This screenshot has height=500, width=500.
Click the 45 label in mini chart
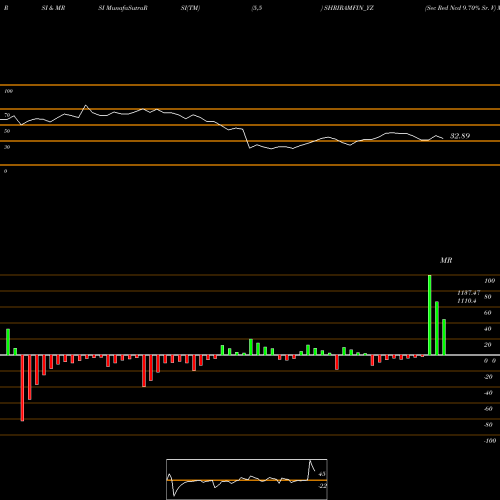[x=322, y=474]
